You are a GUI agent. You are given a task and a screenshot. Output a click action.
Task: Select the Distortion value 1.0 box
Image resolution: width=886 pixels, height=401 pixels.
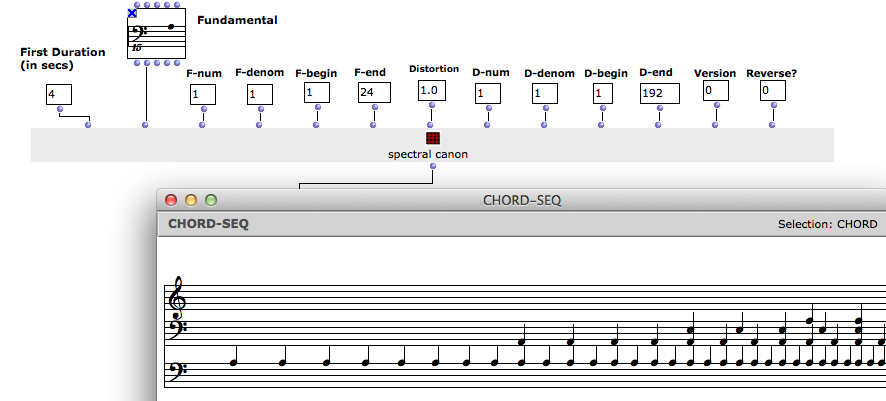pos(432,90)
